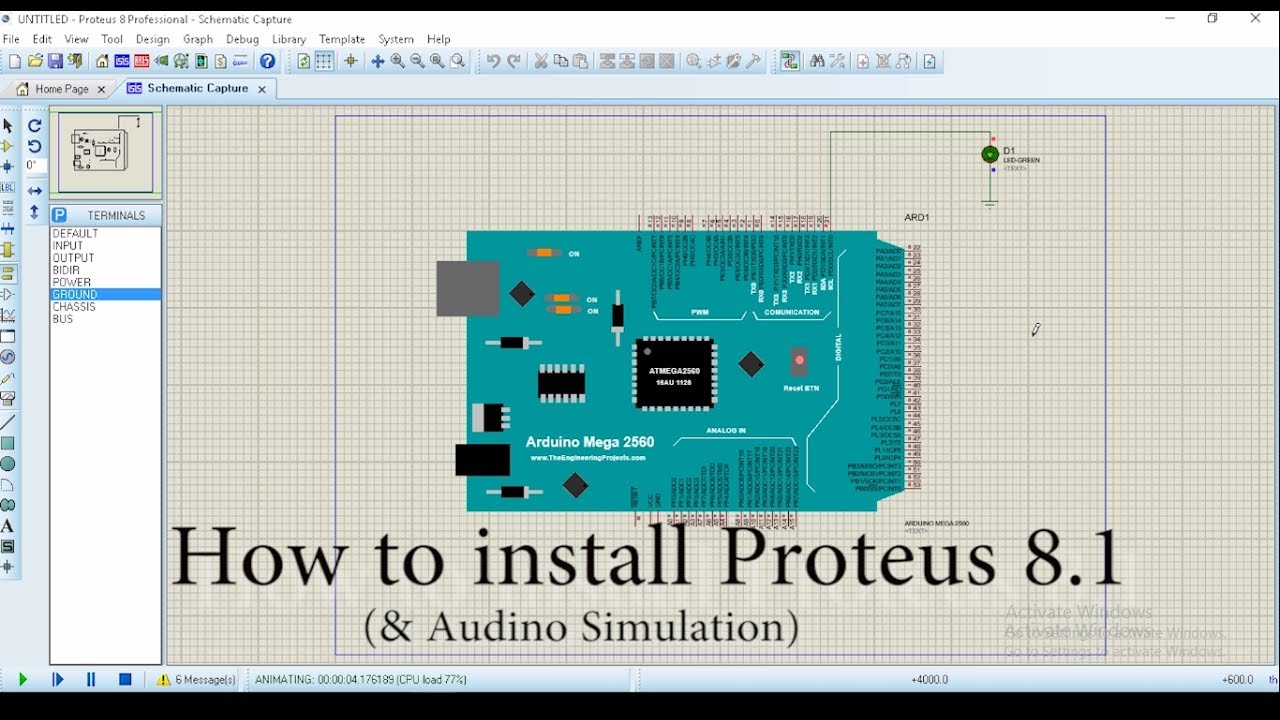
Task: Select Wire Label Mode tool
Action: coord(8,187)
